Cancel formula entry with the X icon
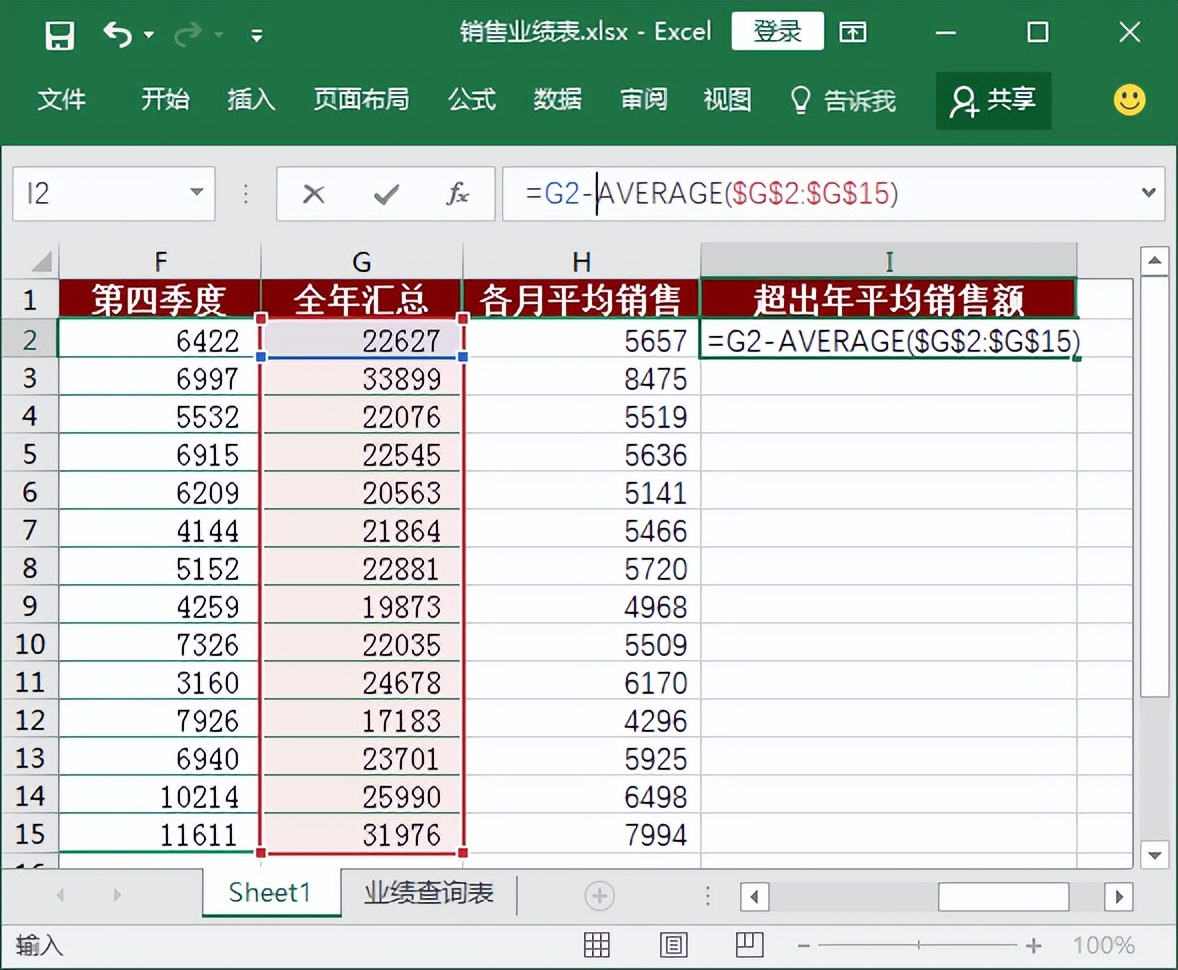The height and width of the screenshot is (970, 1178). 315,193
